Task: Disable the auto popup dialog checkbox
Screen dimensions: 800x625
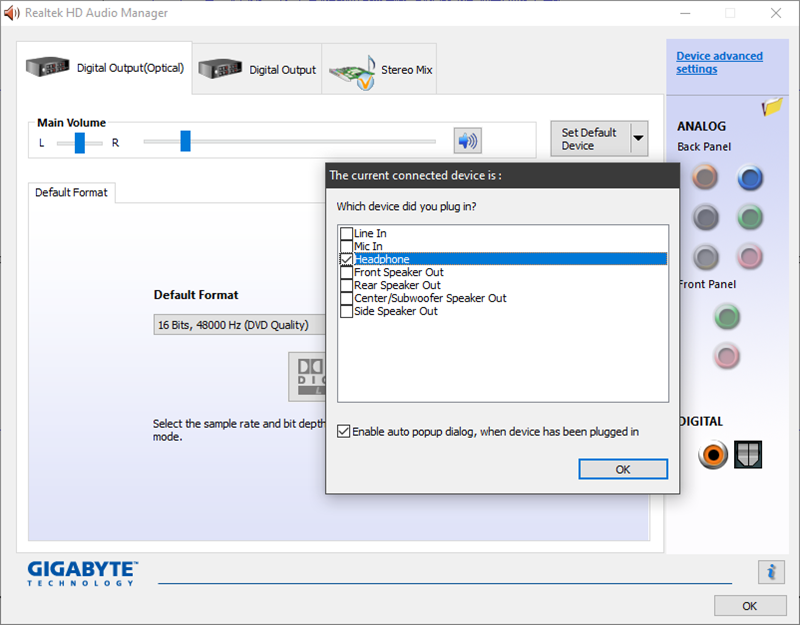Action: (x=344, y=432)
